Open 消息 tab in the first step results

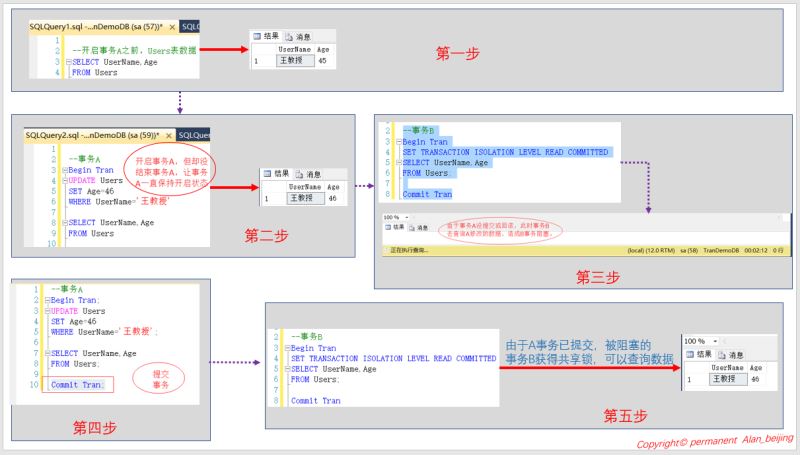click(x=303, y=37)
